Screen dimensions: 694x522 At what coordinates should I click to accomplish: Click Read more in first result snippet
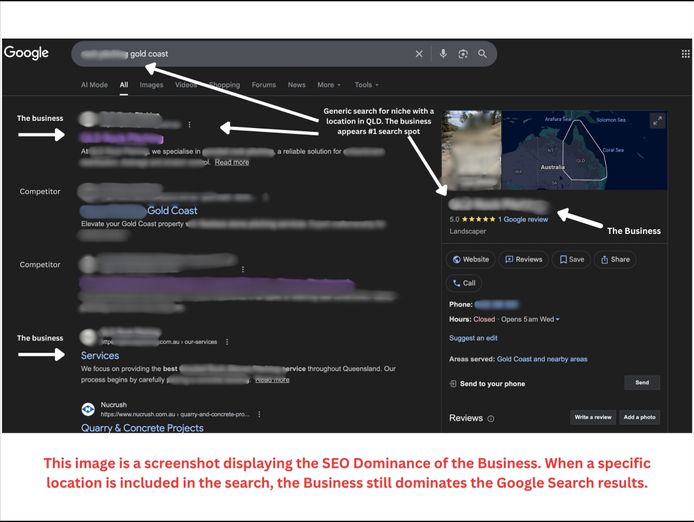click(232, 162)
